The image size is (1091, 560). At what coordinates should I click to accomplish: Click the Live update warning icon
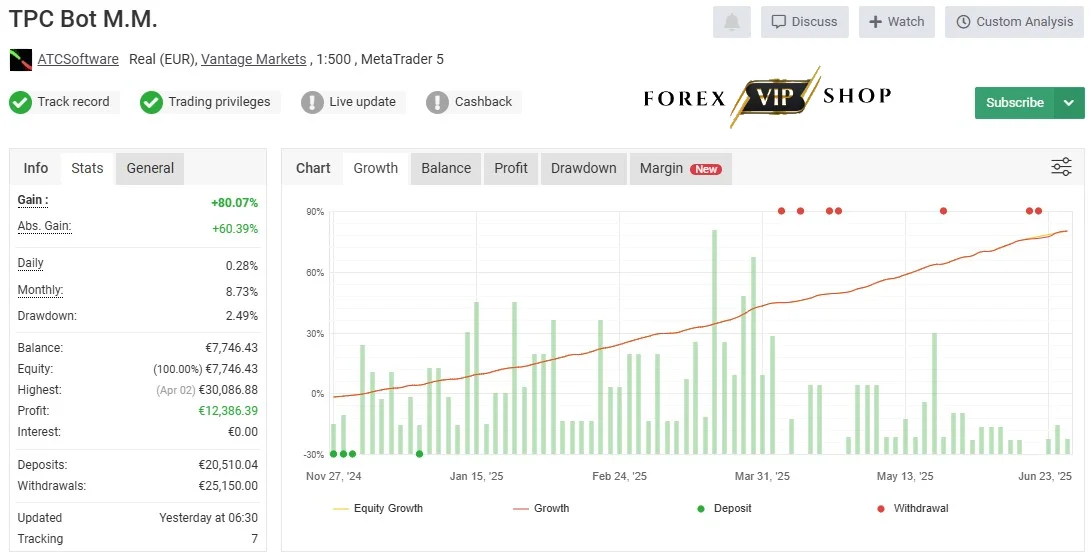(312, 102)
